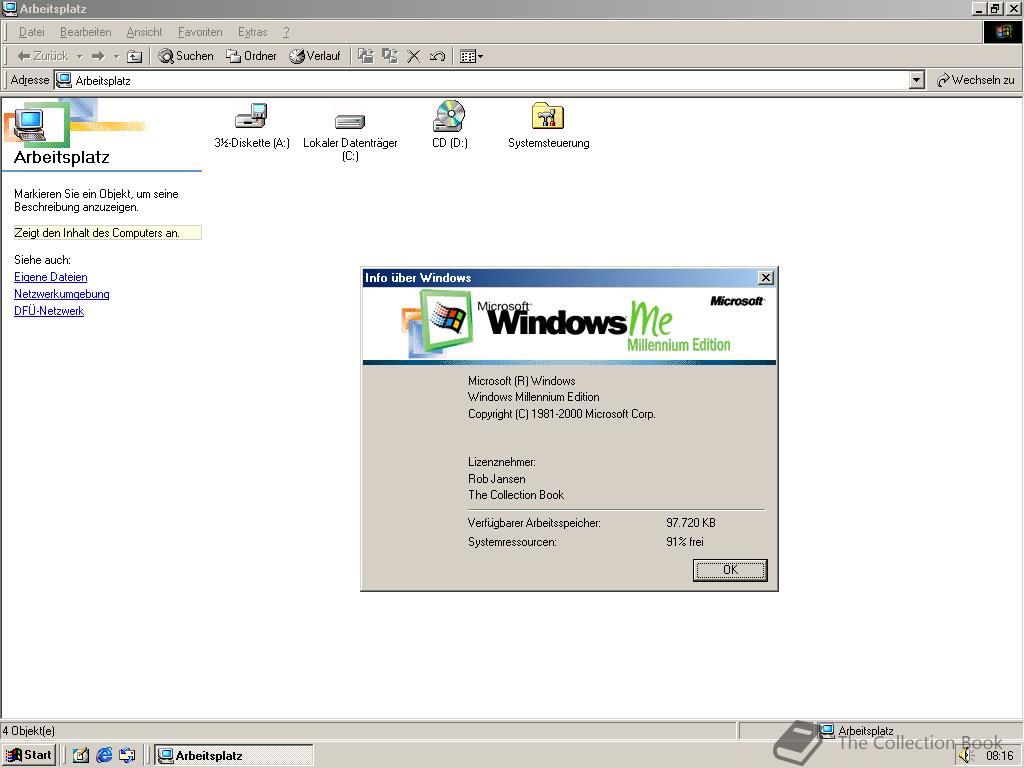Click 'Zeigt den Inhalt des Computers an.' tooltip
The width and height of the screenshot is (1024, 768).
tap(108, 232)
